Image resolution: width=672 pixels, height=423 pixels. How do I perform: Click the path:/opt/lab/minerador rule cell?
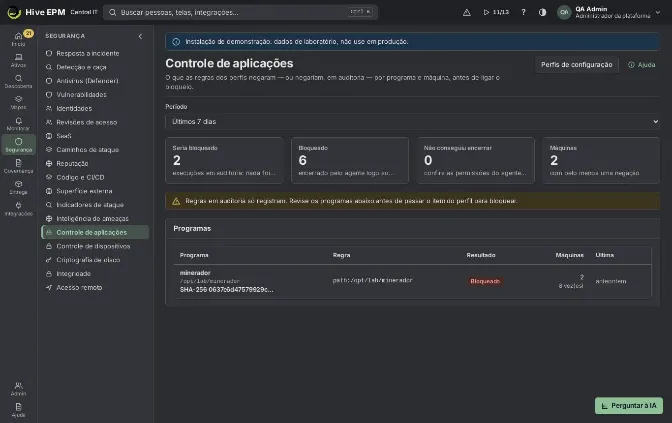[372, 280]
